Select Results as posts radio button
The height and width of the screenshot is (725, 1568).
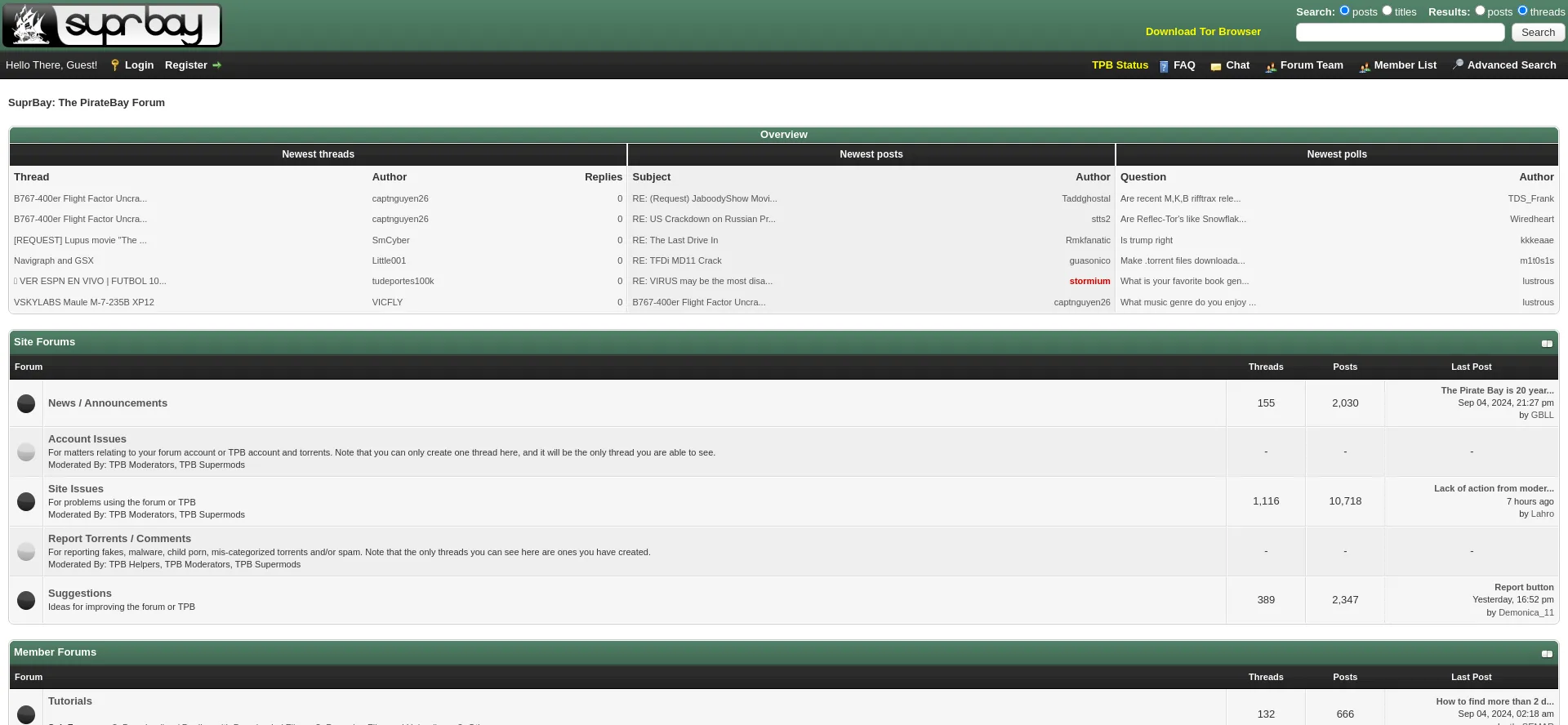point(1480,11)
